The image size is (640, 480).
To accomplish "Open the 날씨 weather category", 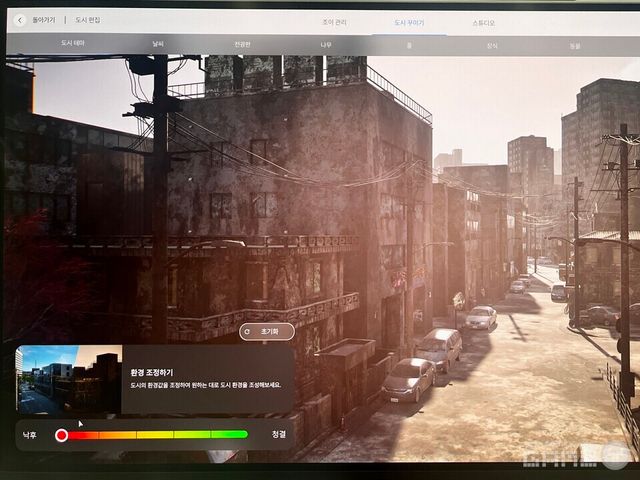I will point(158,44).
